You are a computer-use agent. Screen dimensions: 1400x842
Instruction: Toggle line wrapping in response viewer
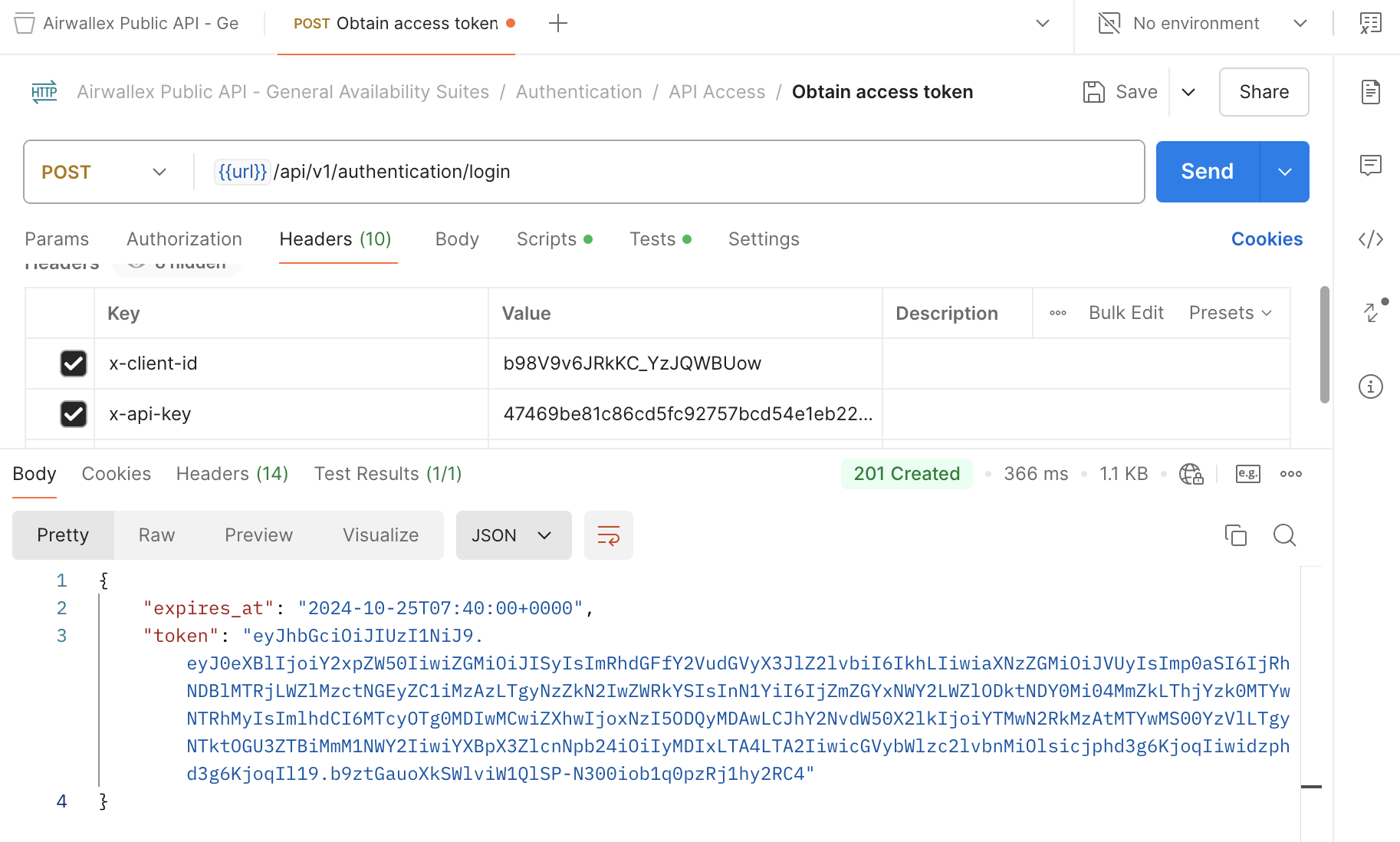[608, 535]
